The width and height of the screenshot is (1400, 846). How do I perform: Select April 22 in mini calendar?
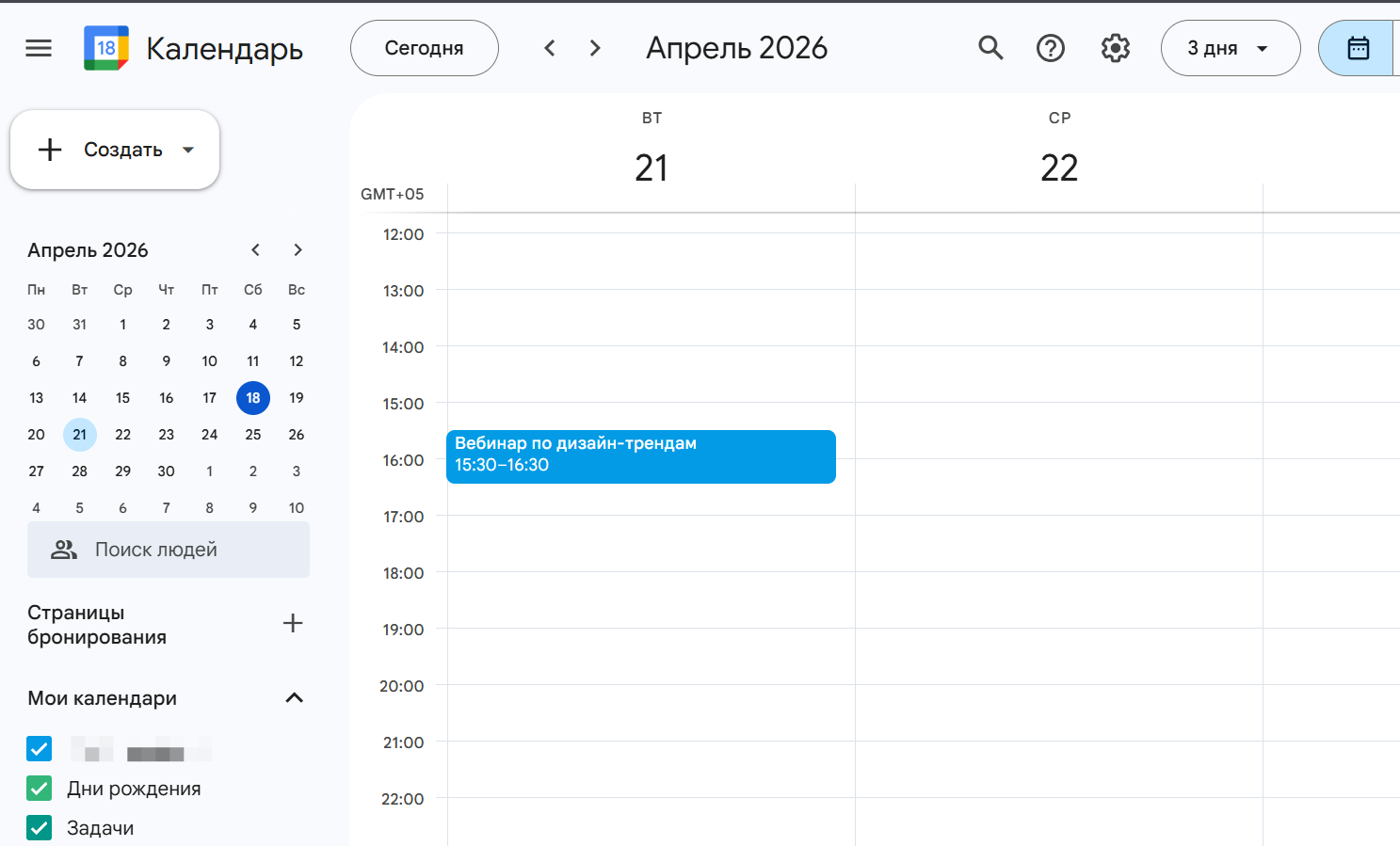[123, 435]
